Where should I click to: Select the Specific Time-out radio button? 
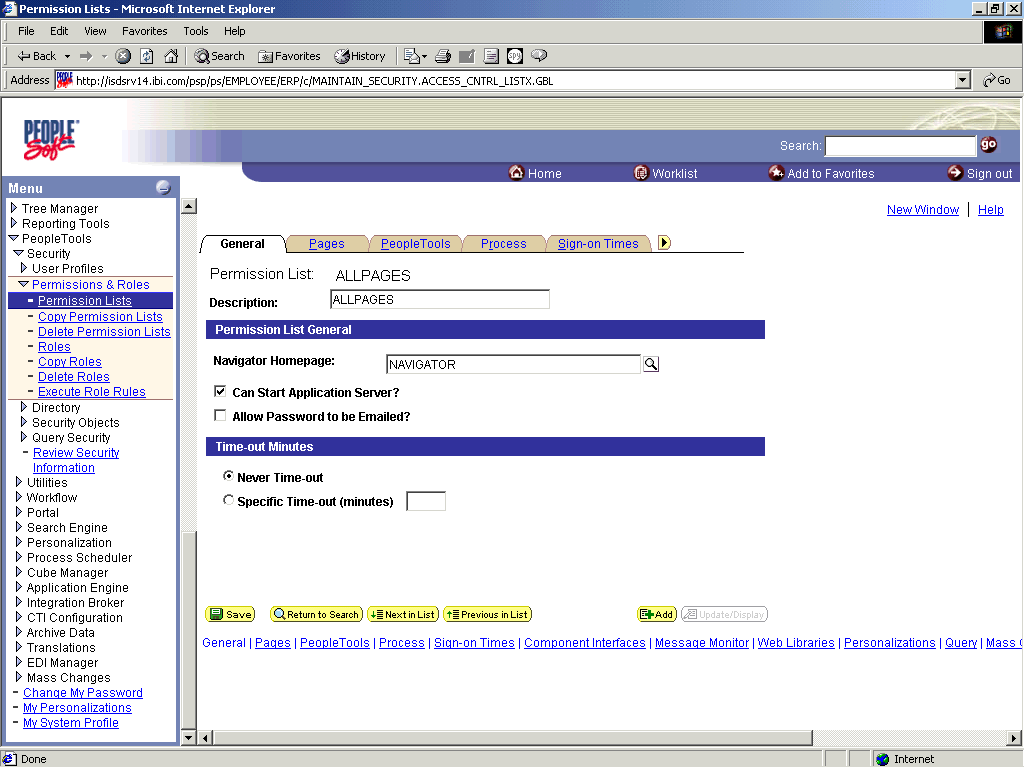[x=228, y=500]
